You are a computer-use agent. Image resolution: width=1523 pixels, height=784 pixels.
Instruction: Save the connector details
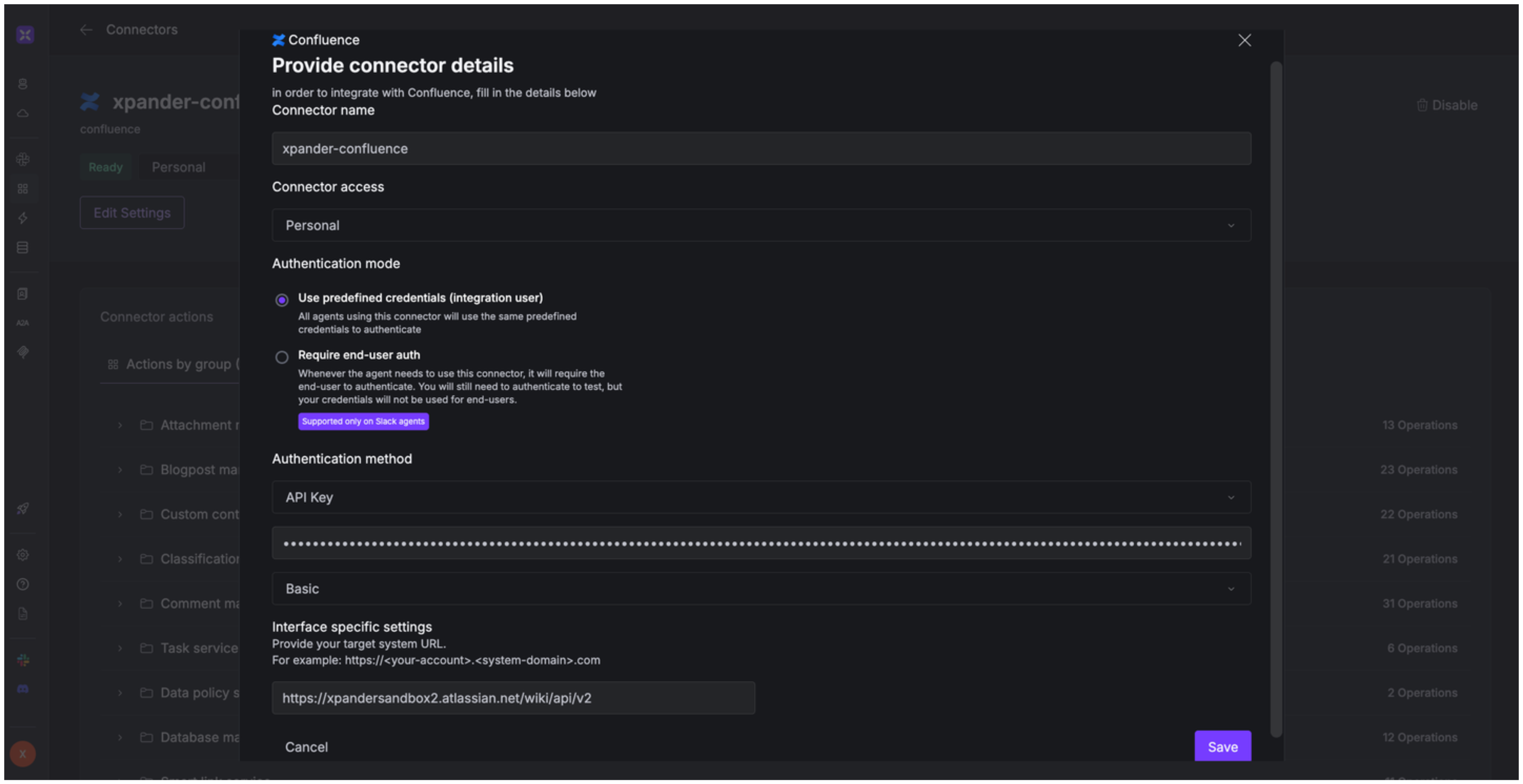[x=1222, y=746]
